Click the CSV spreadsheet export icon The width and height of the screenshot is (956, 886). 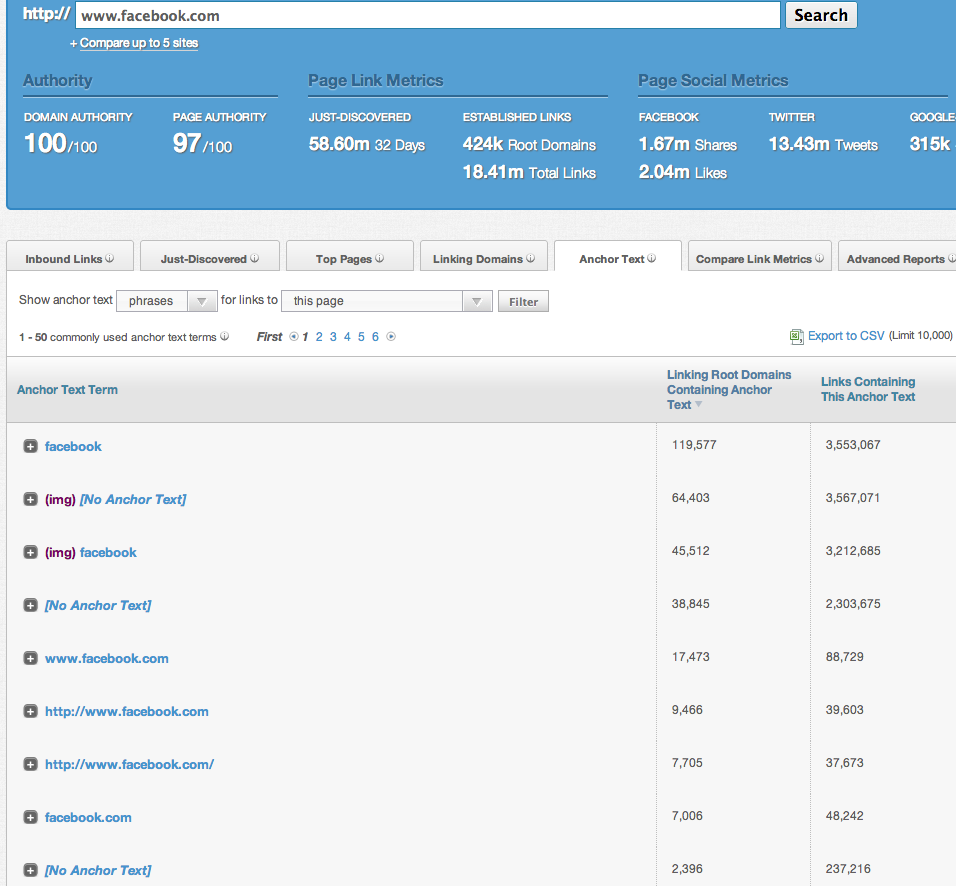pyautogui.click(x=796, y=337)
